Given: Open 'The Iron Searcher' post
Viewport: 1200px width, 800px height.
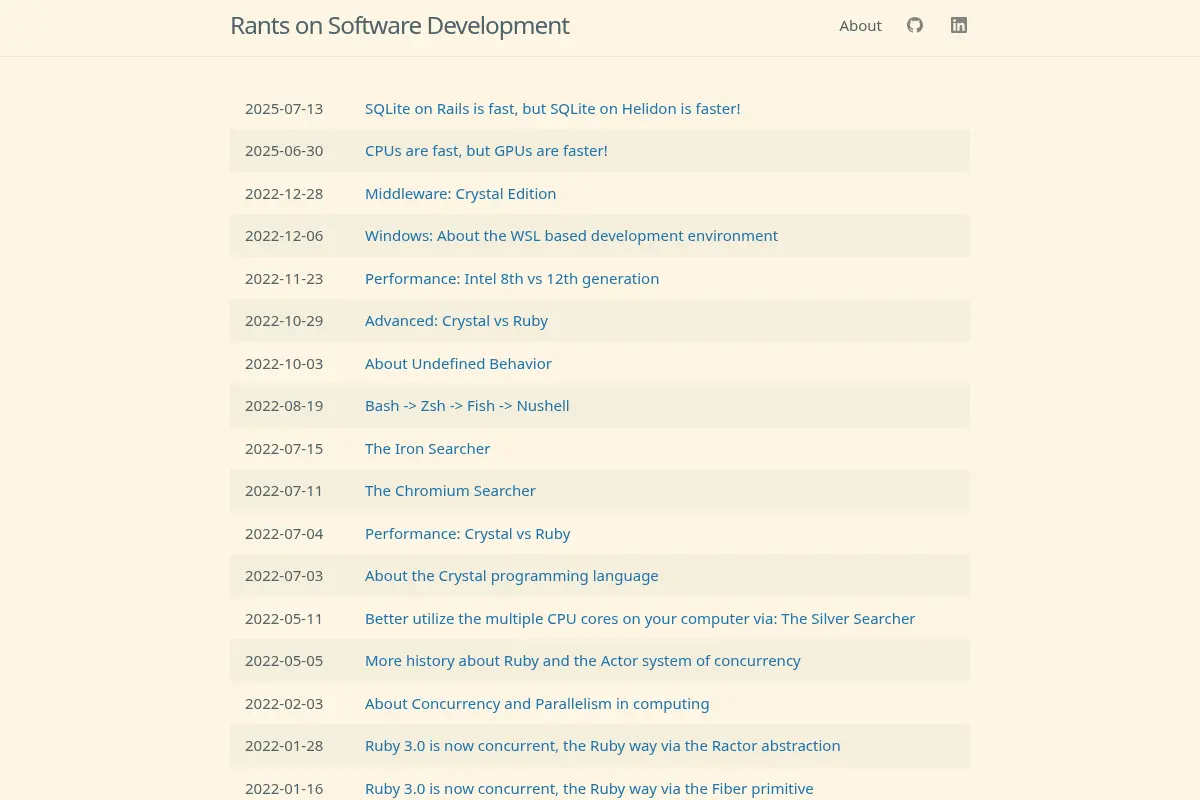Looking at the screenshot, I should (427, 448).
